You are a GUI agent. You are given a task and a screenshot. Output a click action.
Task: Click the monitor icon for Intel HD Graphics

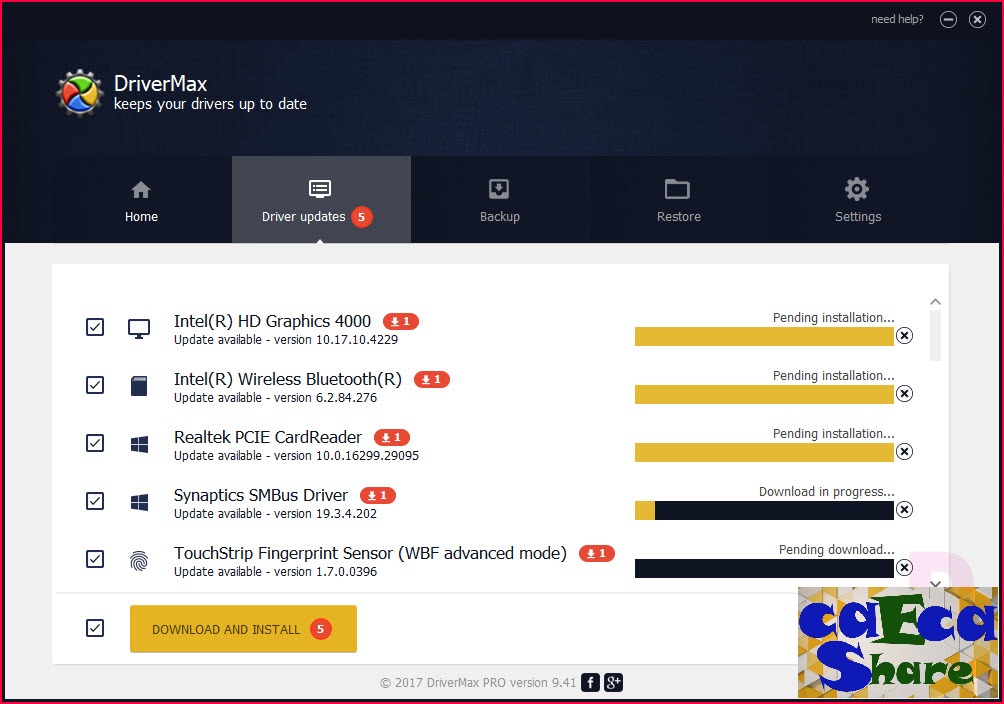(x=139, y=329)
